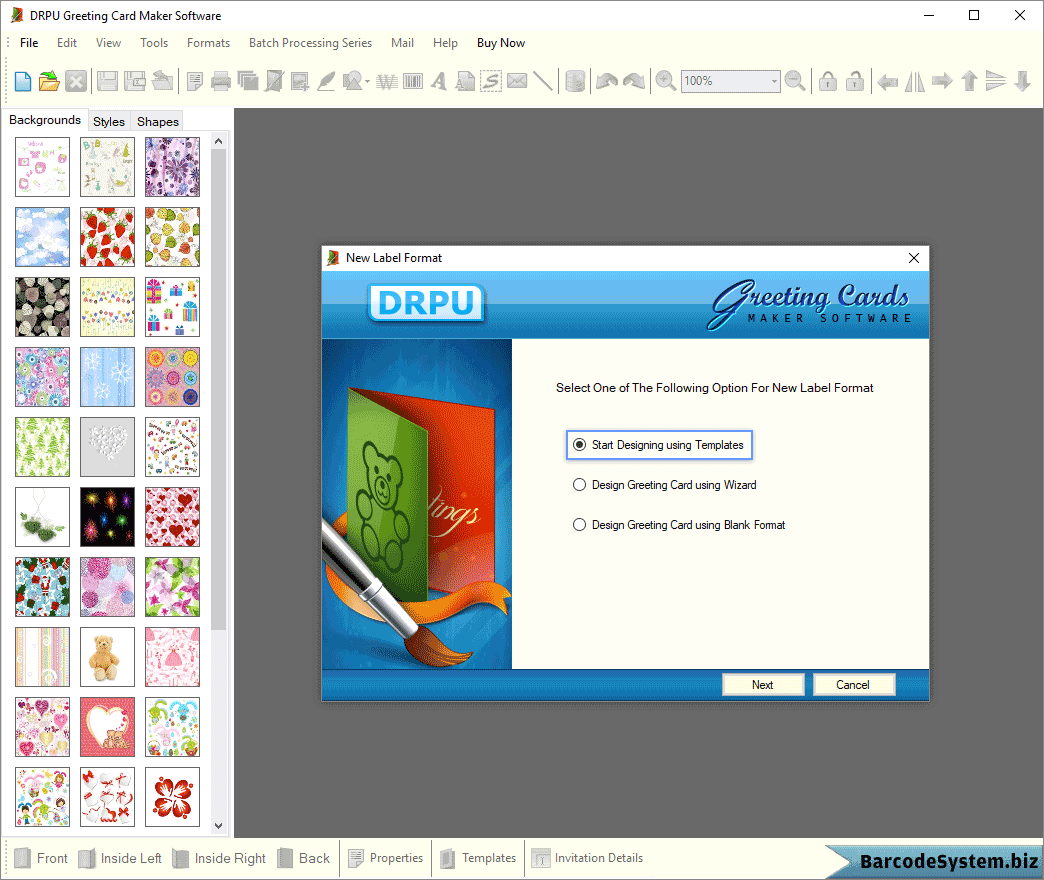
Task: Choose the fireworks black background thumbnail
Action: pos(107,517)
